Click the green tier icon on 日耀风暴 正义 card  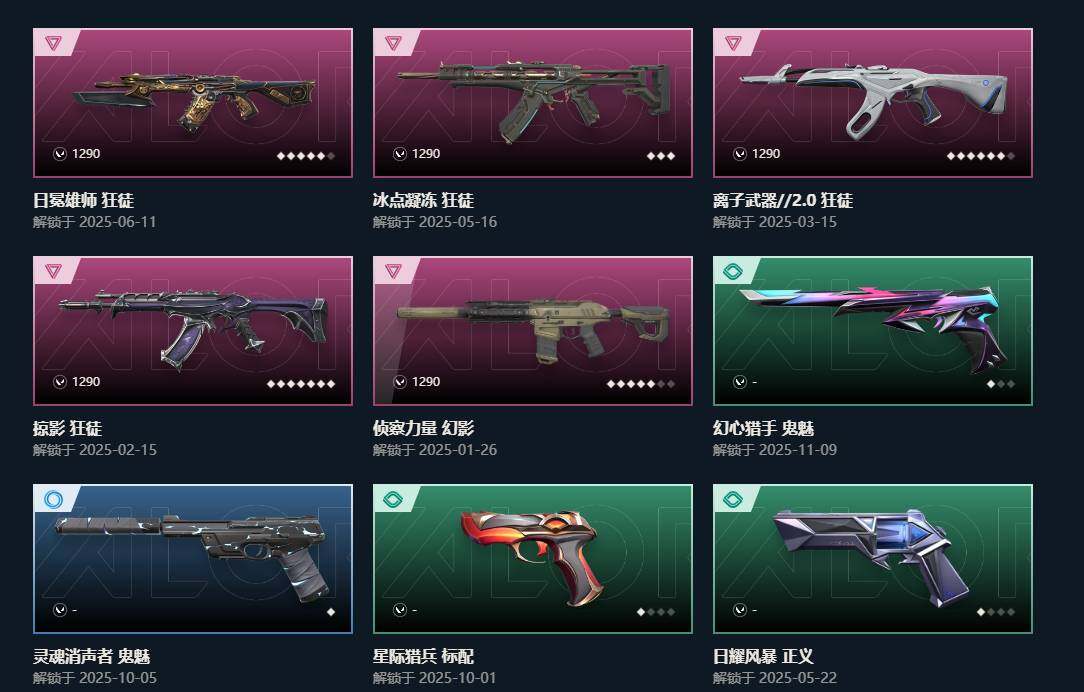tap(733, 498)
